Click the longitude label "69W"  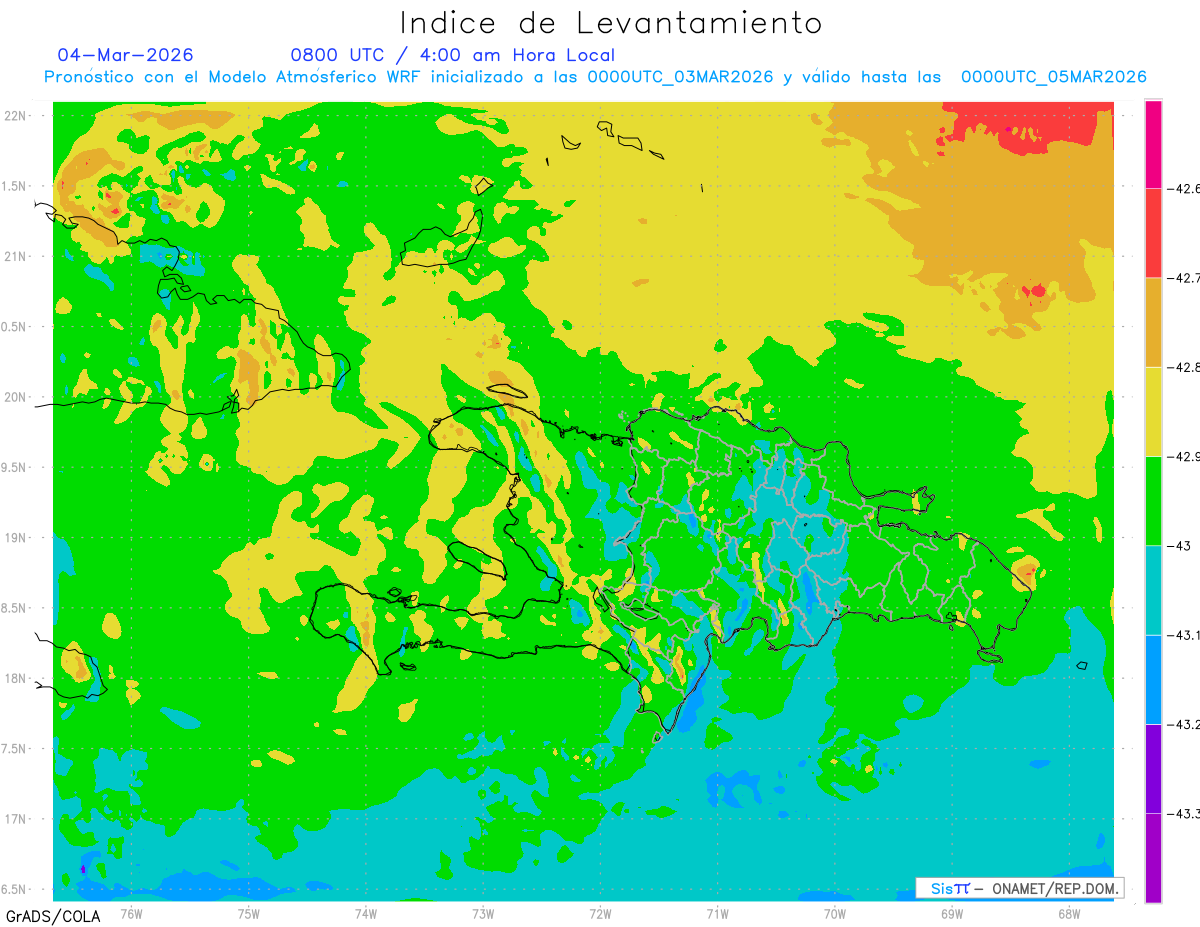[x=952, y=914]
